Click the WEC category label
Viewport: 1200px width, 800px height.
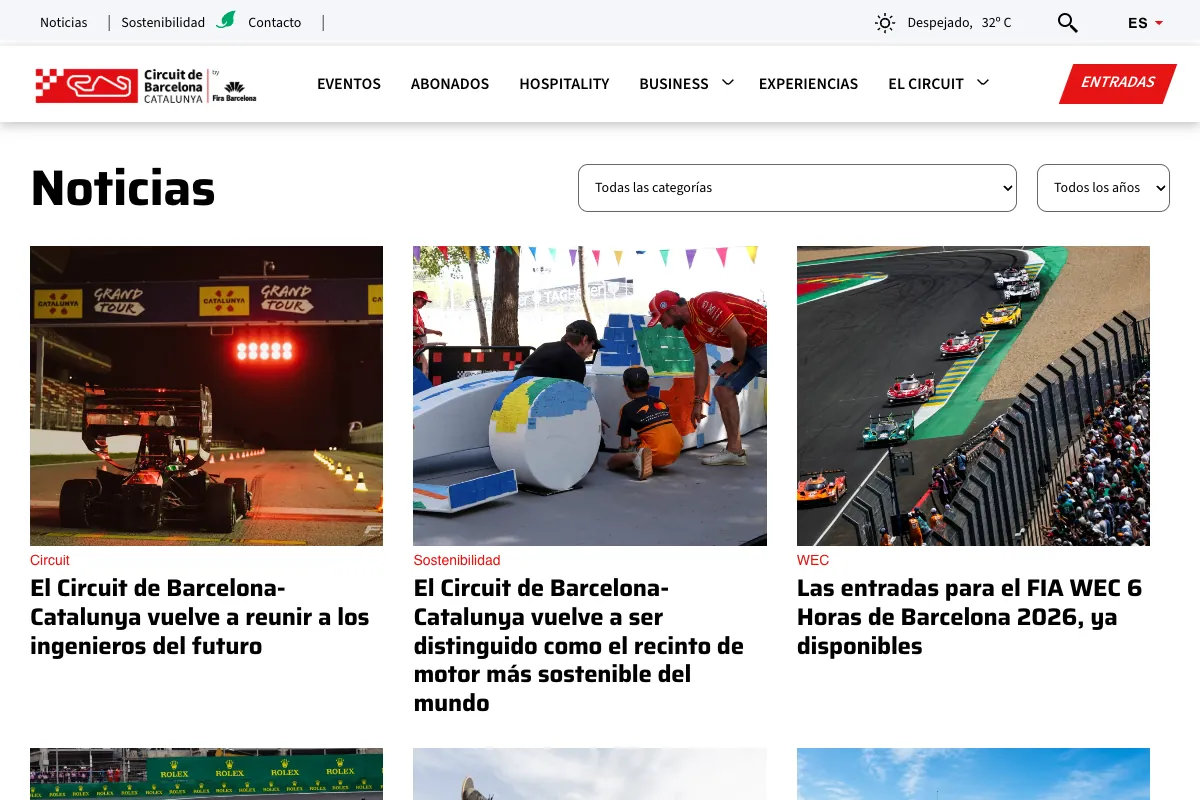[813, 560]
